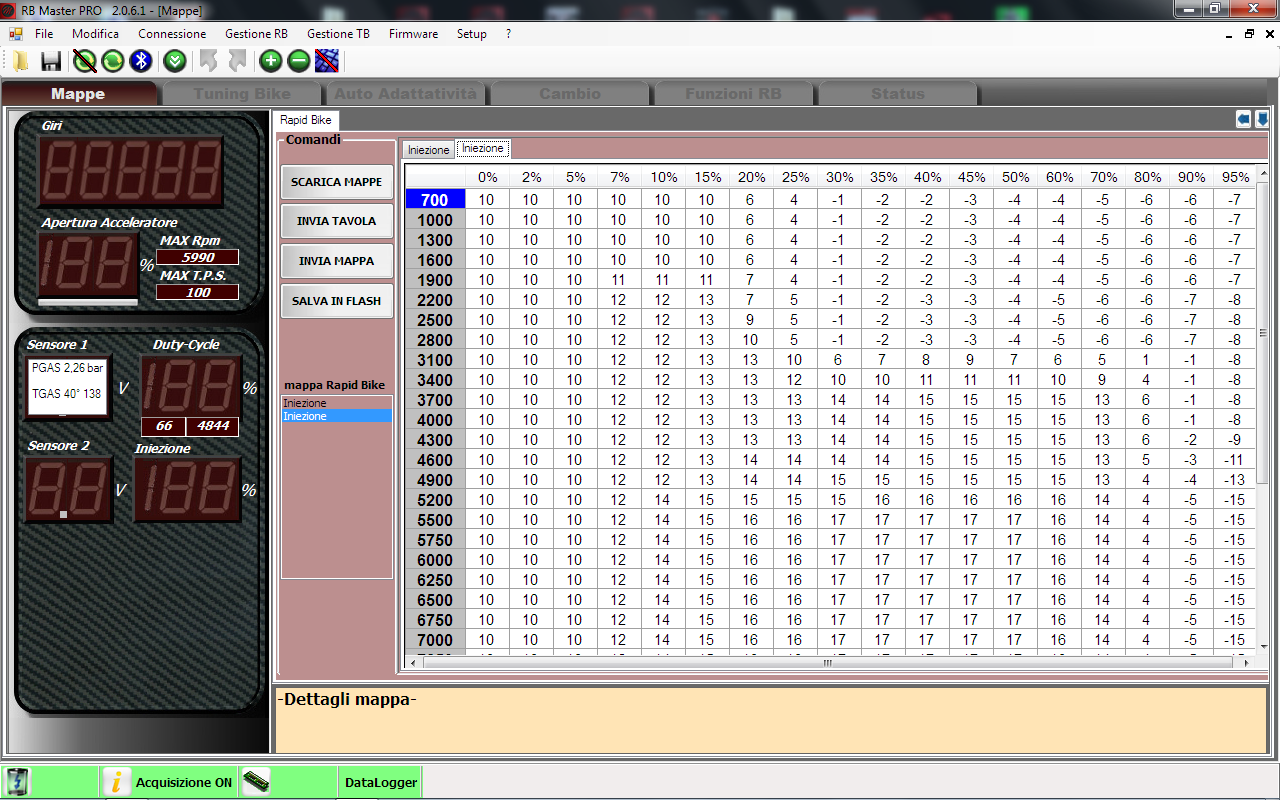Viewport: 1280px width, 800px height.
Task: Select the unselected Iniezione table tab
Action: coord(428,149)
